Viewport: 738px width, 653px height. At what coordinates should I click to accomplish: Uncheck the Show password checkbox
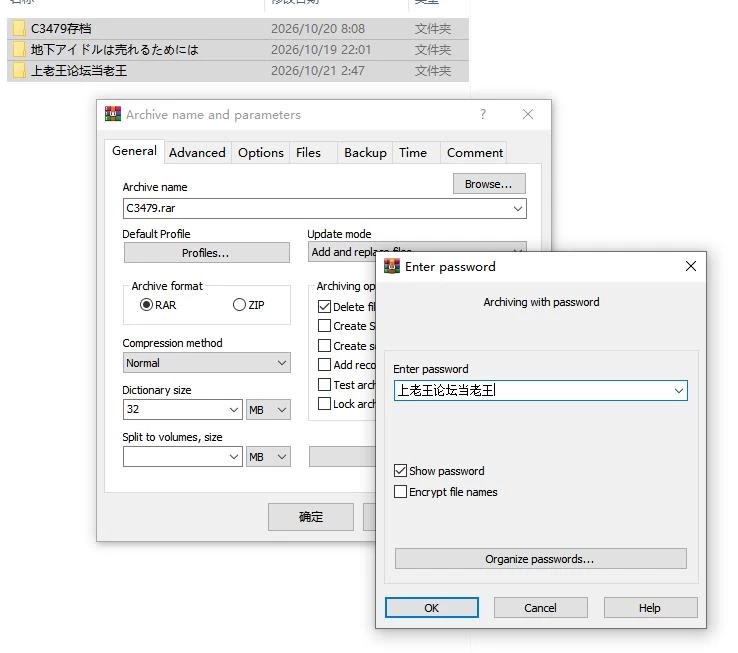[x=400, y=470]
